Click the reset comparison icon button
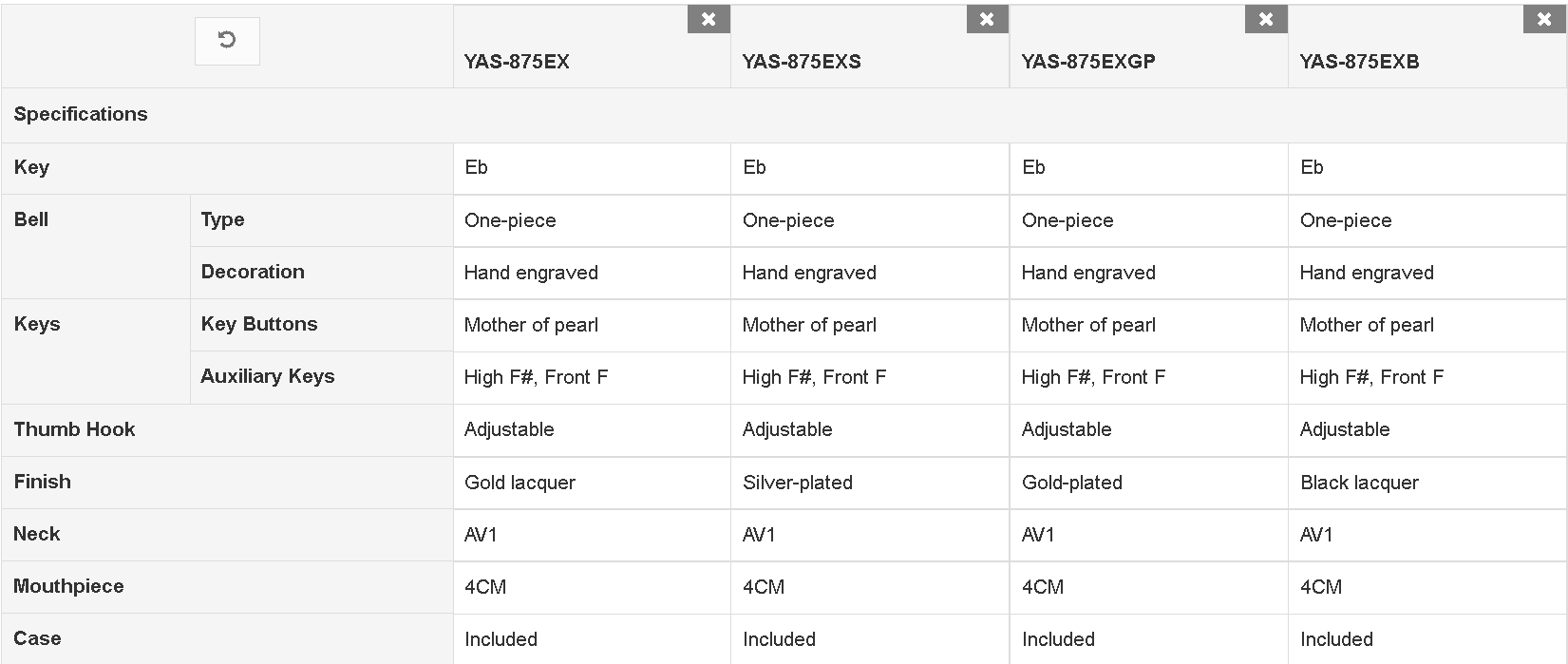The image size is (1568, 664). (227, 41)
